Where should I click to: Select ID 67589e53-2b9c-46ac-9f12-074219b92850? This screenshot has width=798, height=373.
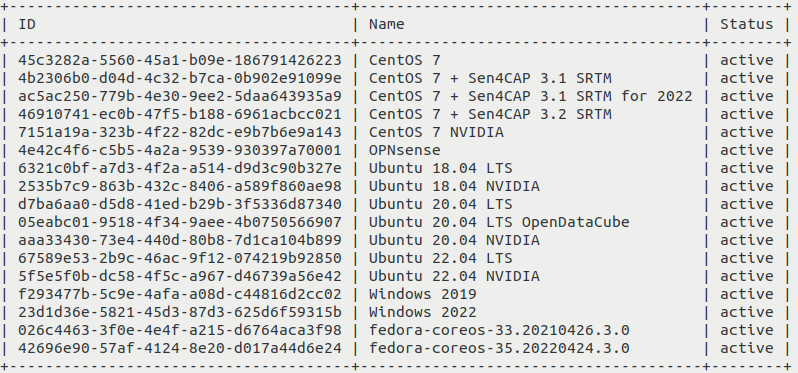coord(180,258)
